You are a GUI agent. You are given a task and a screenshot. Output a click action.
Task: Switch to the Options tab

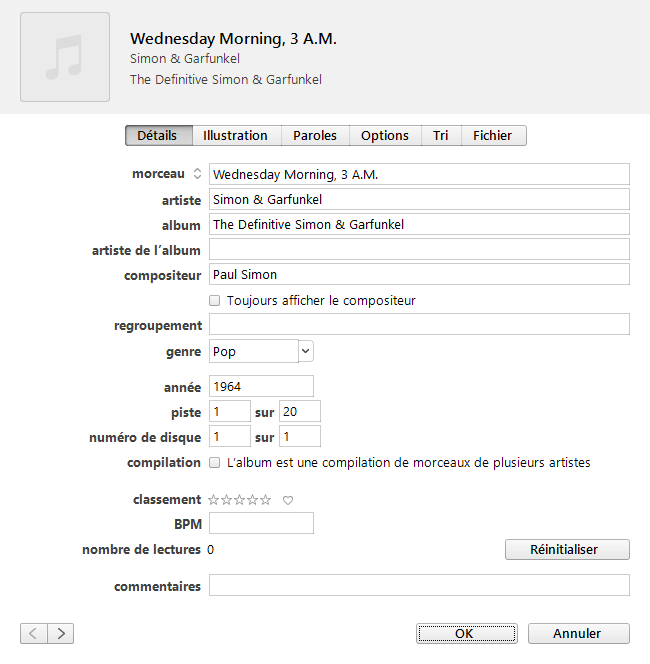point(385,136)
